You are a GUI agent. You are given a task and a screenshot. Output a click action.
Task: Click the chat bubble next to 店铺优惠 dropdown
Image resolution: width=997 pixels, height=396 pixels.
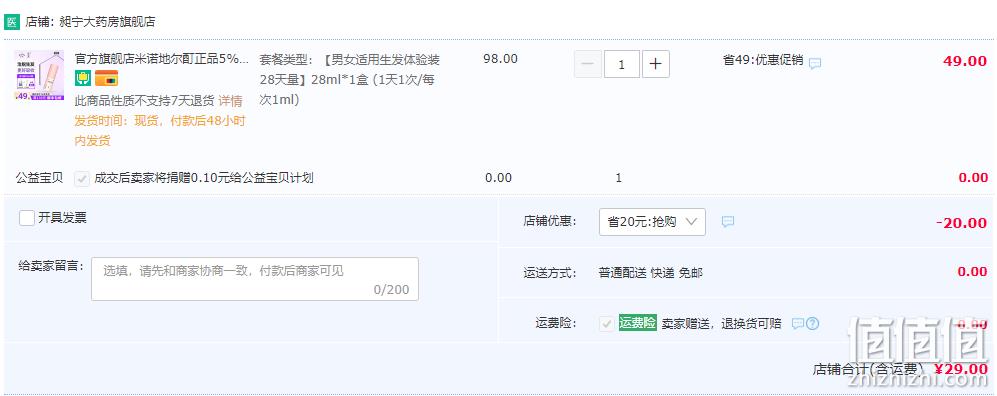tap(728, 221)
